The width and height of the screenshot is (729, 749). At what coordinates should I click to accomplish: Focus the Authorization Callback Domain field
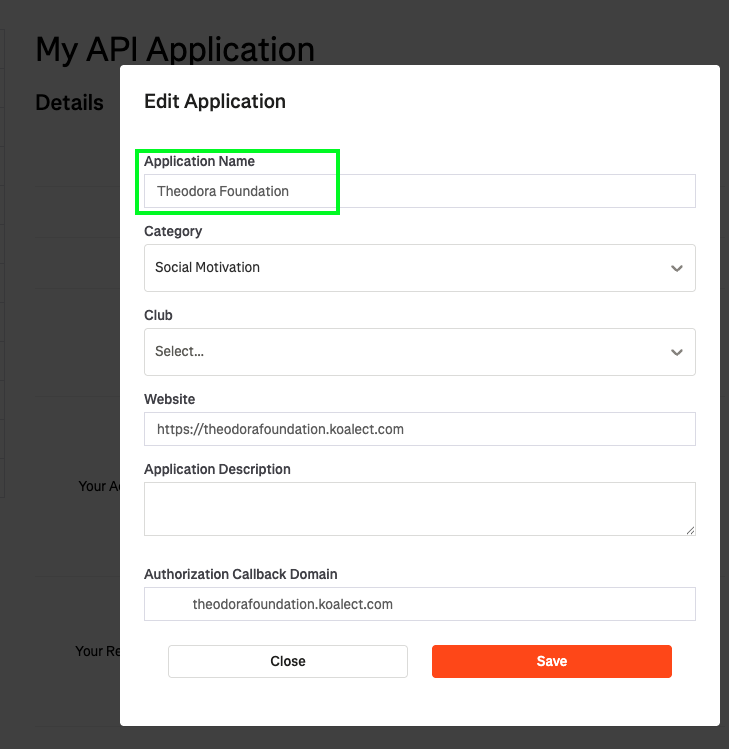pos(419,604)
